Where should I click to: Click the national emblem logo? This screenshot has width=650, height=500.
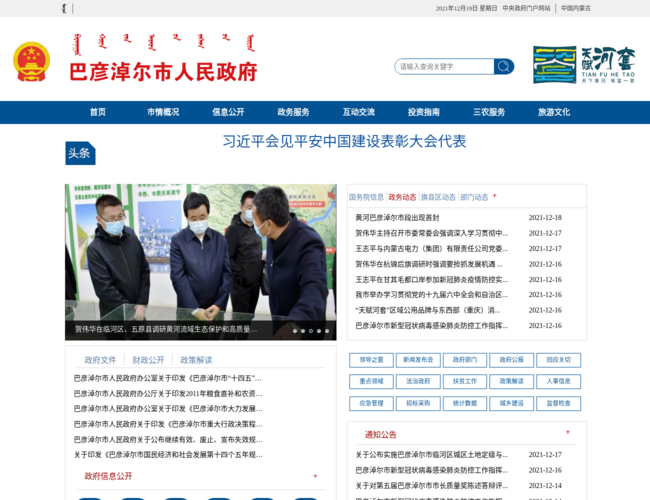pos(32,61)
